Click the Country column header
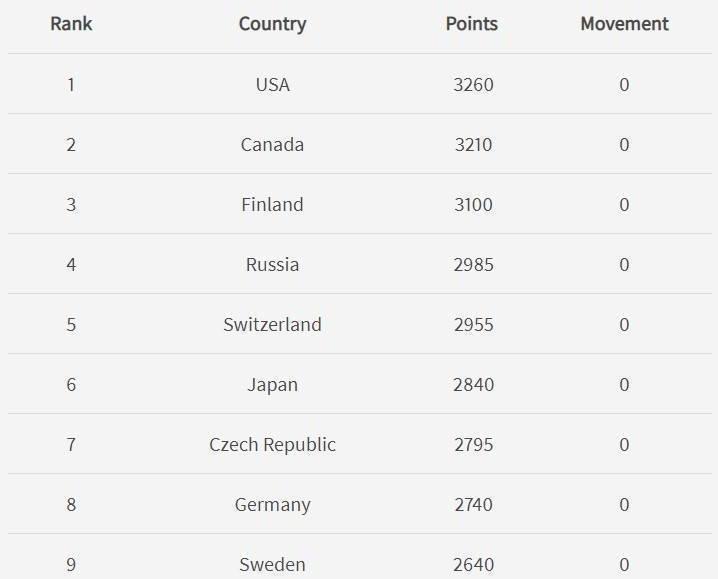 coord(272,24)
